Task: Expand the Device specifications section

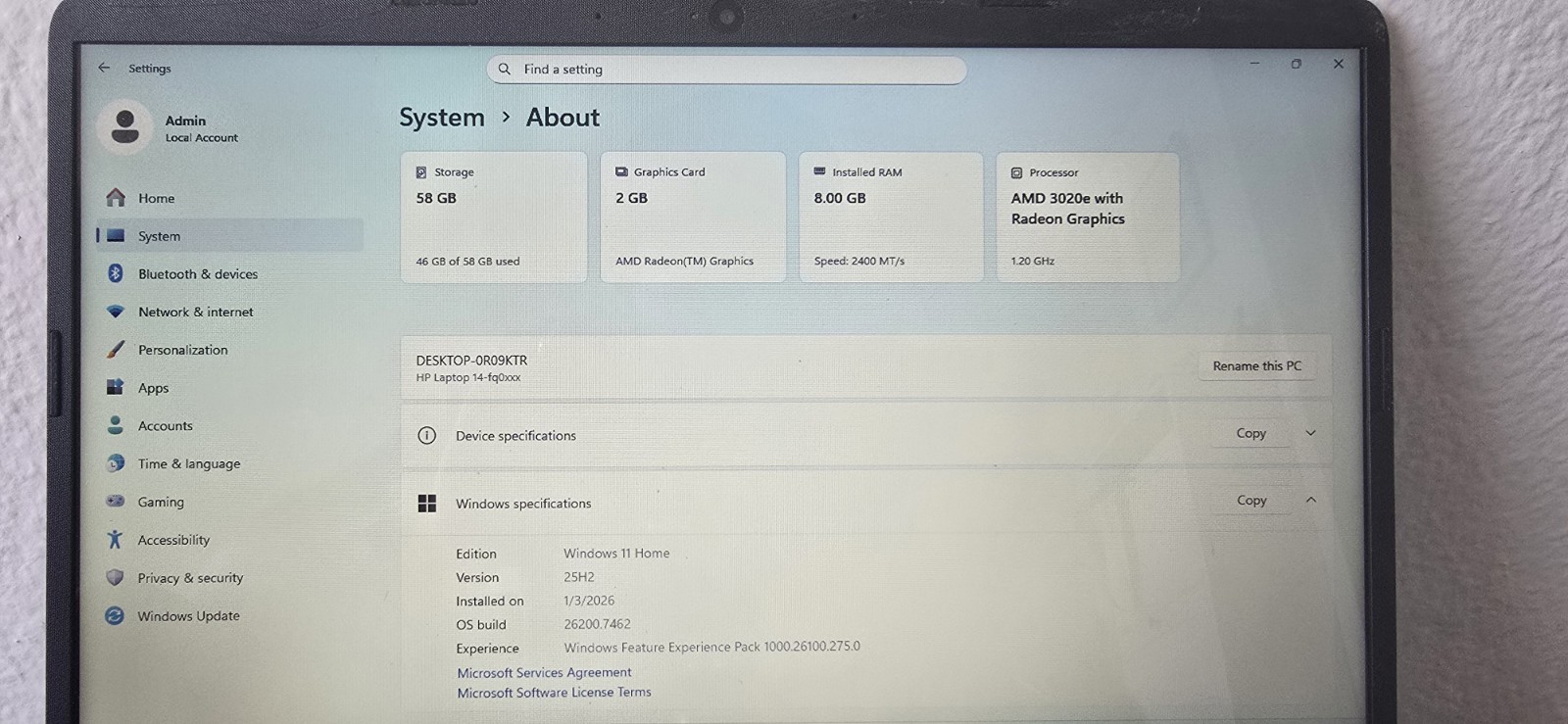Action: pyautogui.click(x=1310, y=433)
